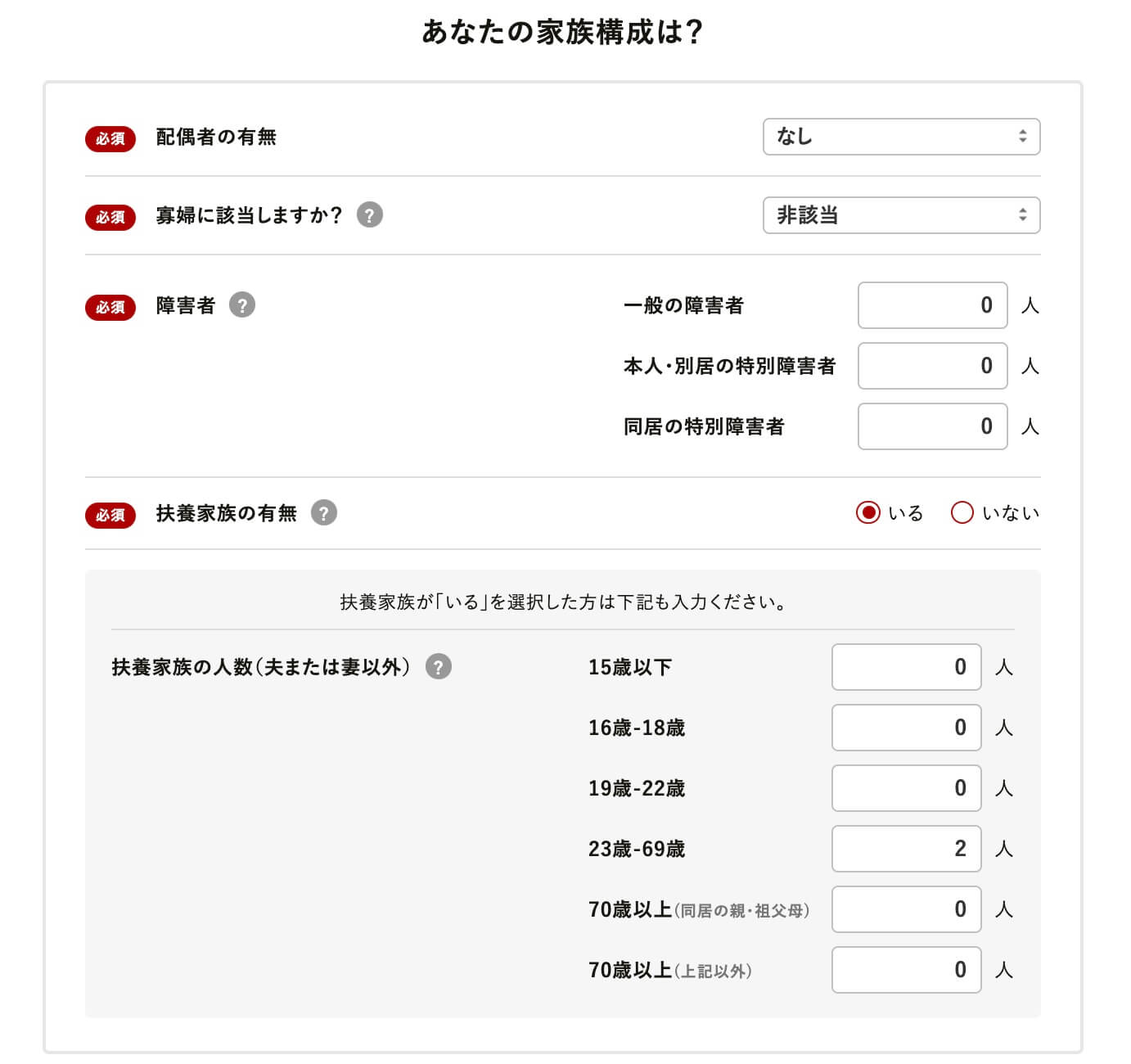Open the 配偶者の有無 dropdown showing なし
Image resolution: width=1131 pixels, height=1064 pixels.
(x=900, y=138)
